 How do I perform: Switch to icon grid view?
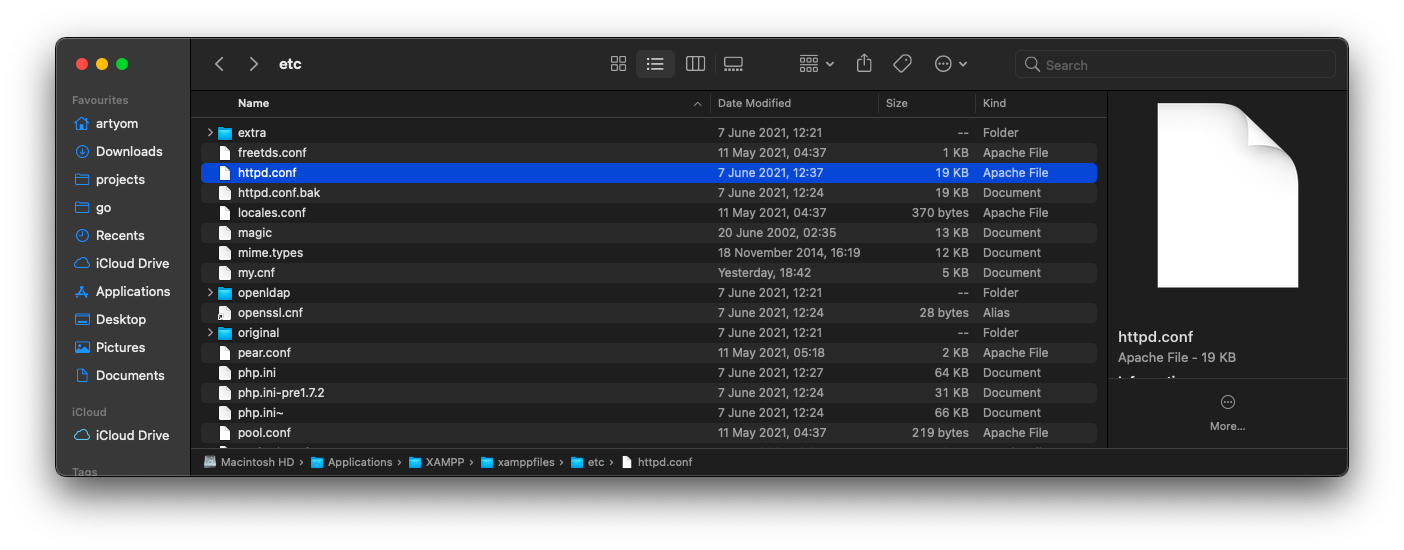click(618, 64)
